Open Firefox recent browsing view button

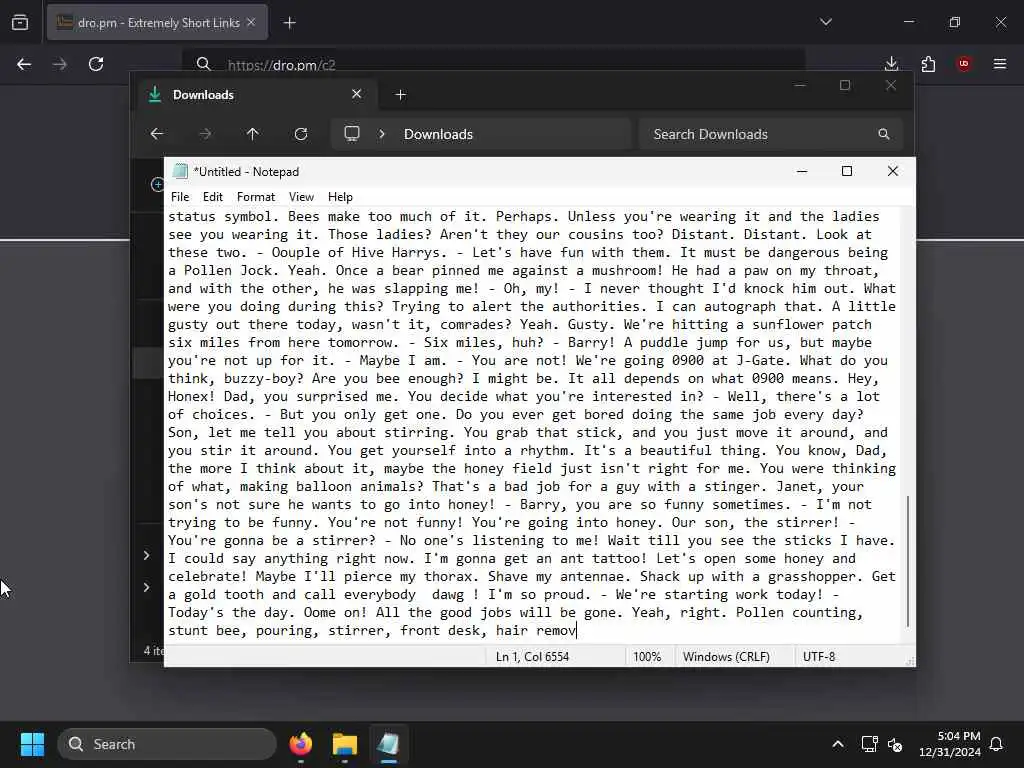20,23
